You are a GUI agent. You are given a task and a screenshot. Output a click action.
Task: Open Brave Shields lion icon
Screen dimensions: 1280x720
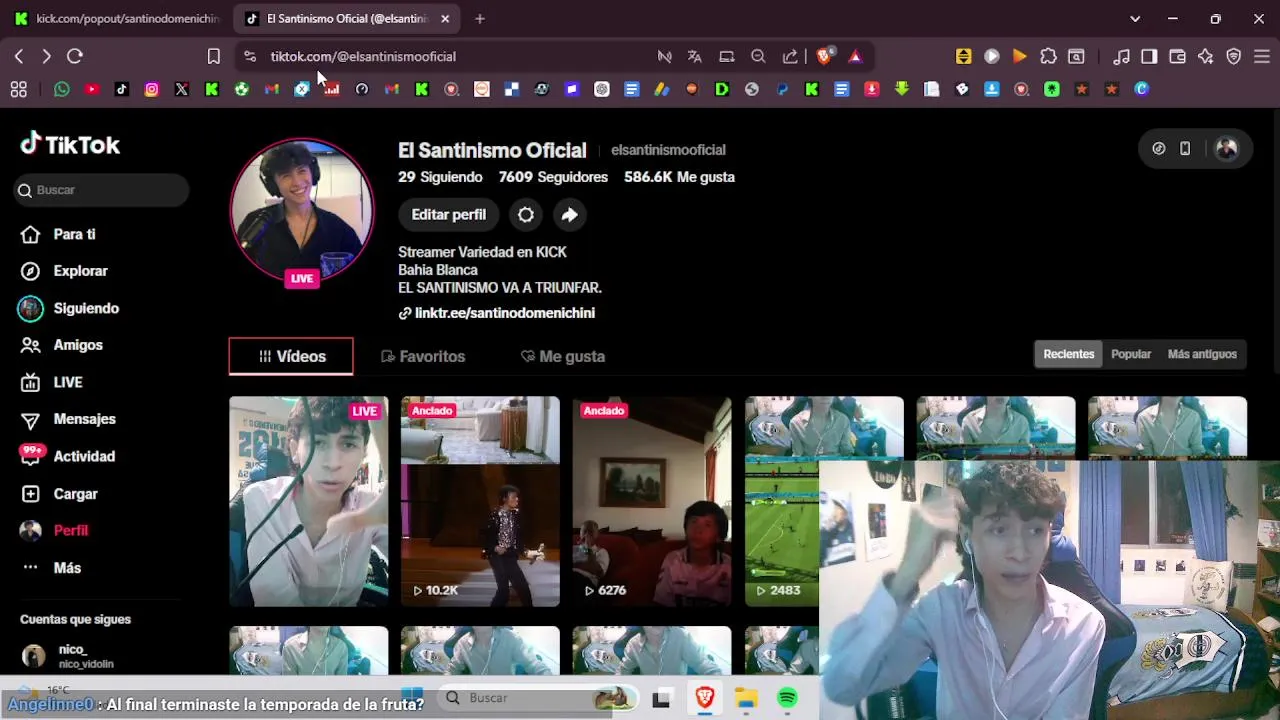click(824, 57)
